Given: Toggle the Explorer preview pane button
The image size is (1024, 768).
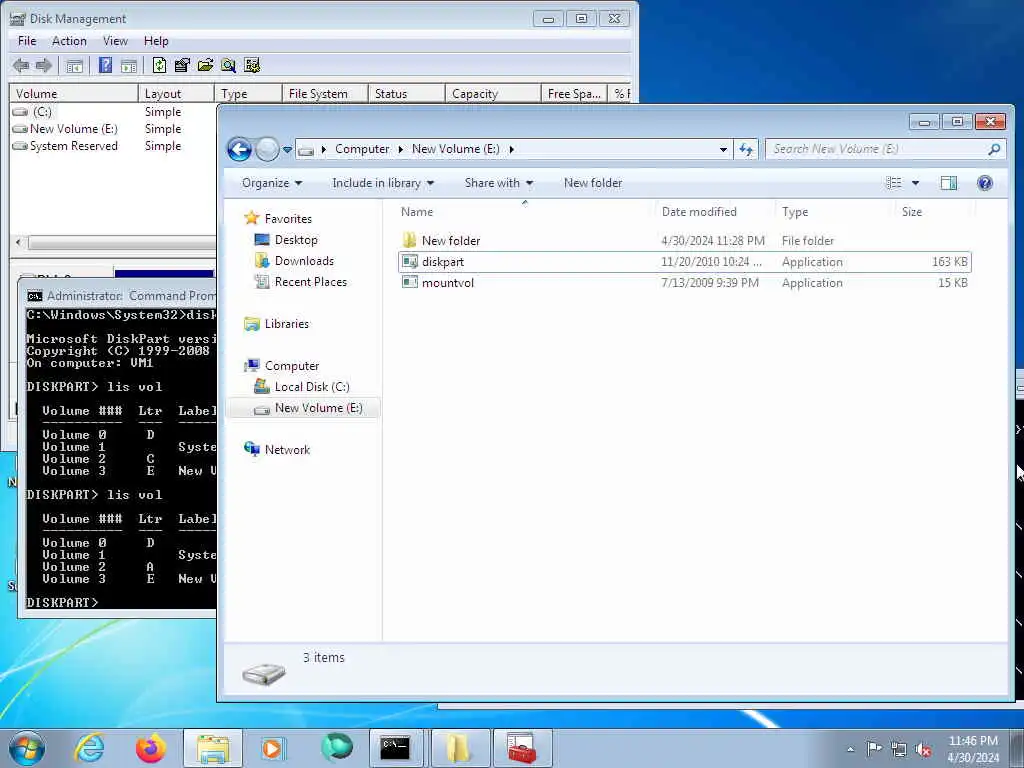Looking at the screenshot, I should [948, 183].
